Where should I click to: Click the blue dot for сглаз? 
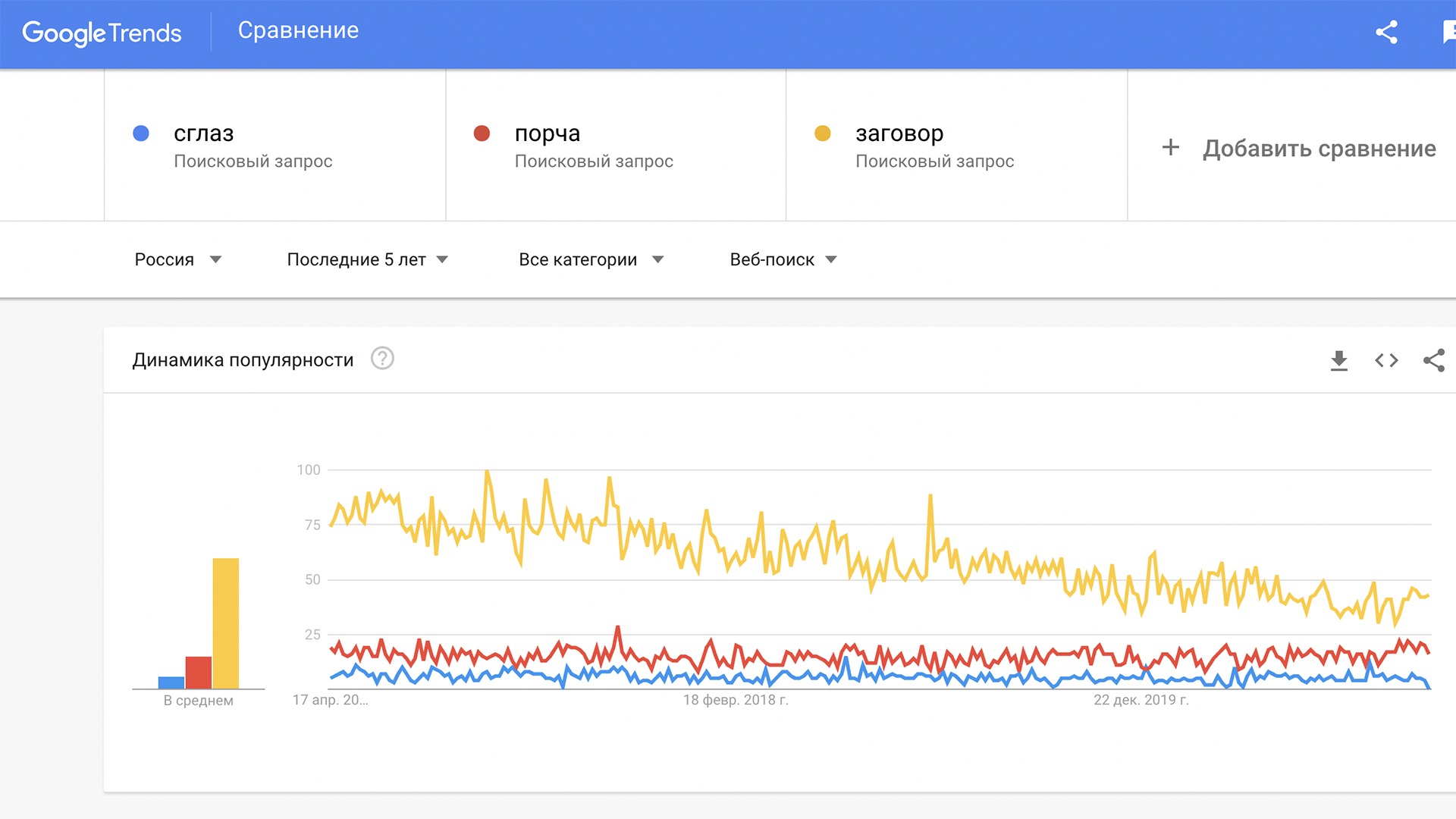[x=141, y=133]
